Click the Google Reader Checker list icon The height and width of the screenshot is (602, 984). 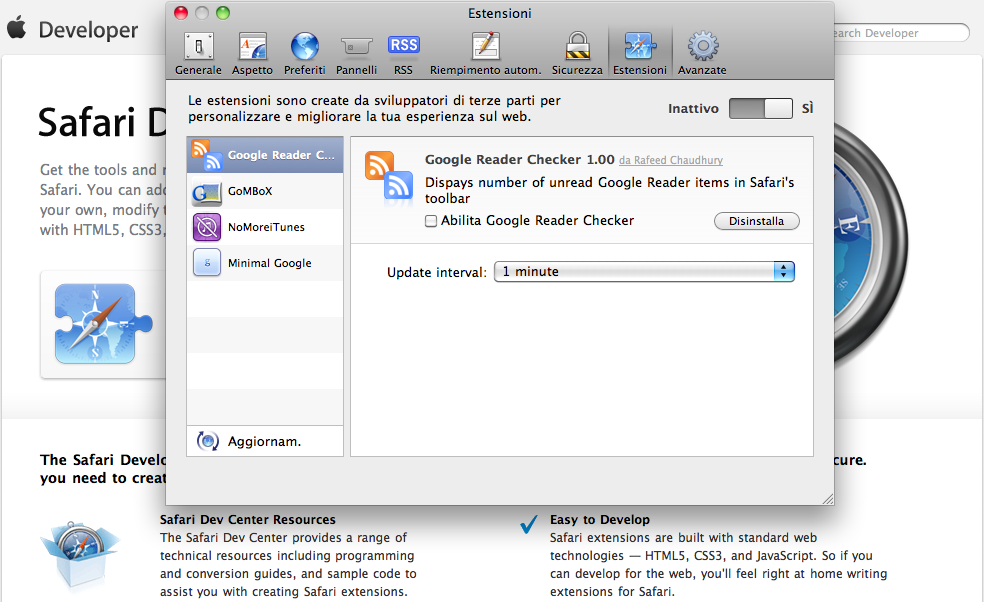point(206,154)
